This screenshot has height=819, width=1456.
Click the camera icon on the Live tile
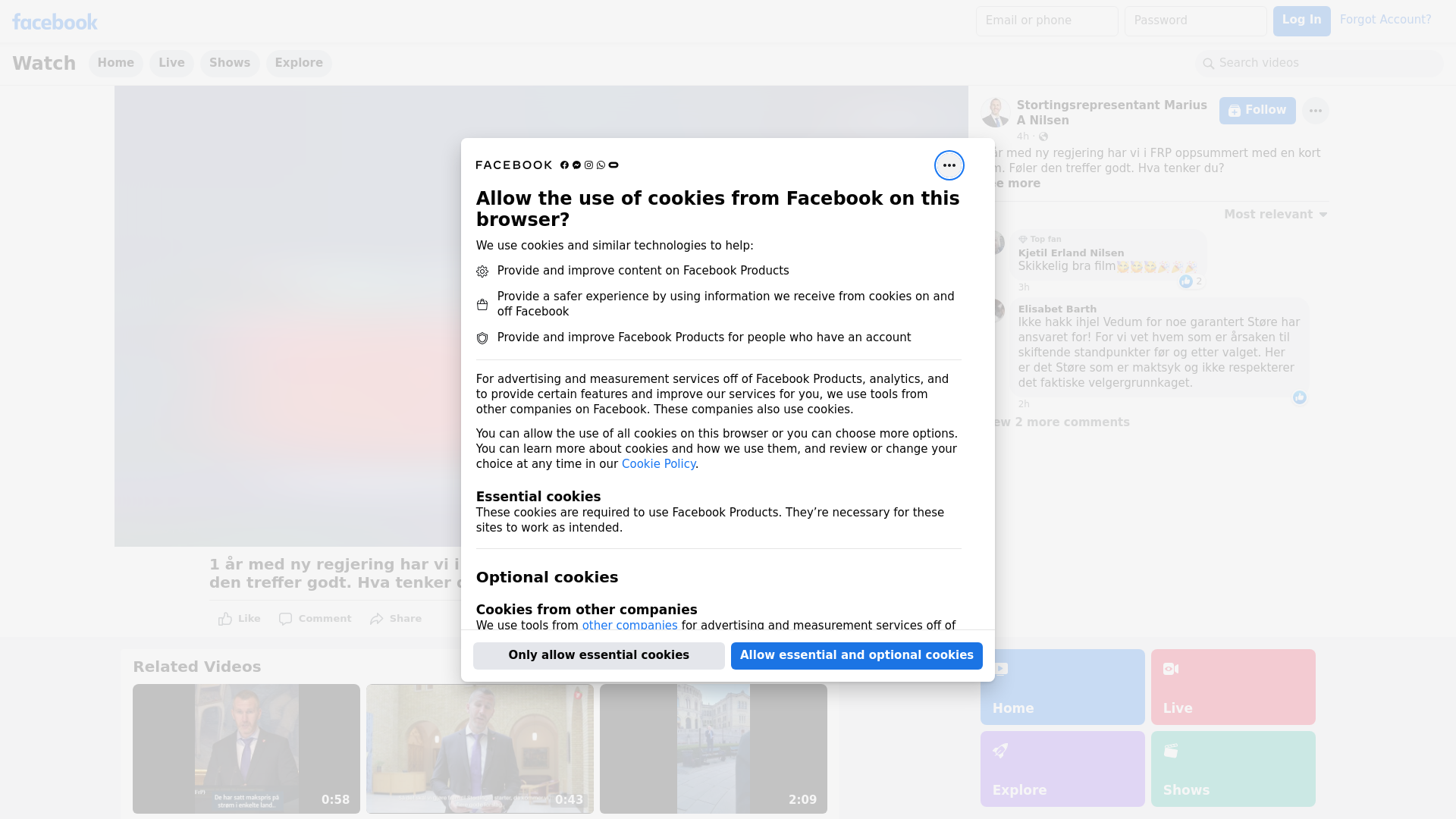1171,669
